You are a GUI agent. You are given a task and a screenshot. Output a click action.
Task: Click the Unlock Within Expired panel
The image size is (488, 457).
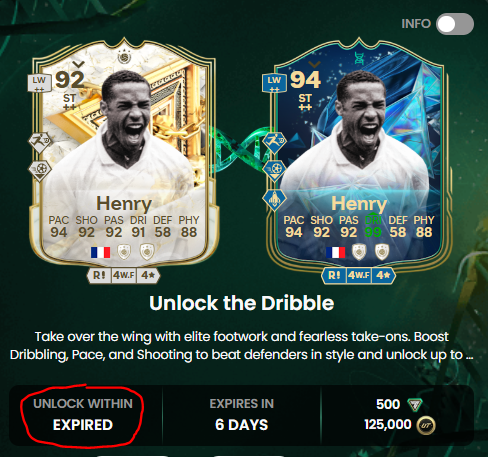click(x=83, y=415)
